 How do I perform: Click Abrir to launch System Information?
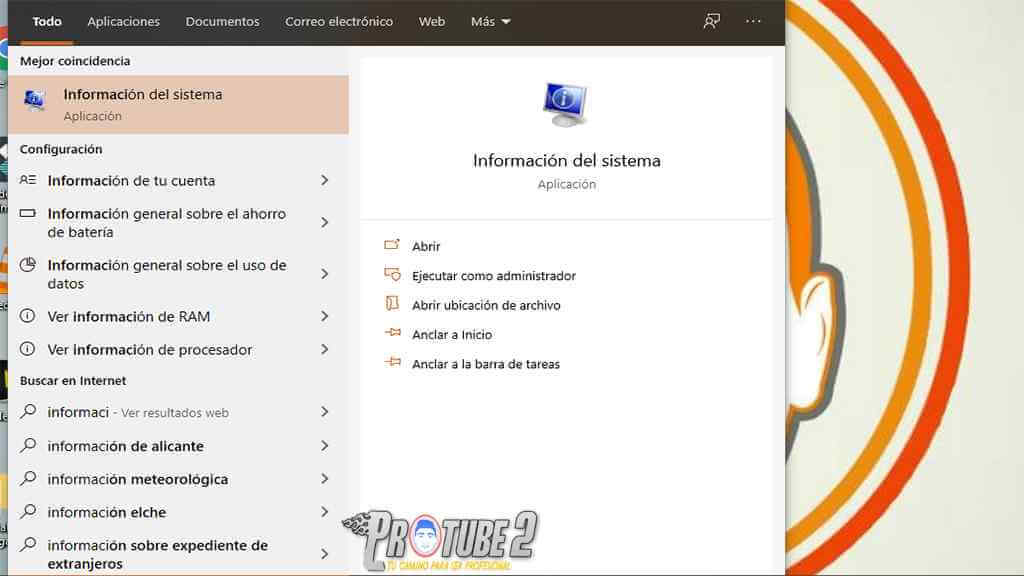tap(426, 246)
